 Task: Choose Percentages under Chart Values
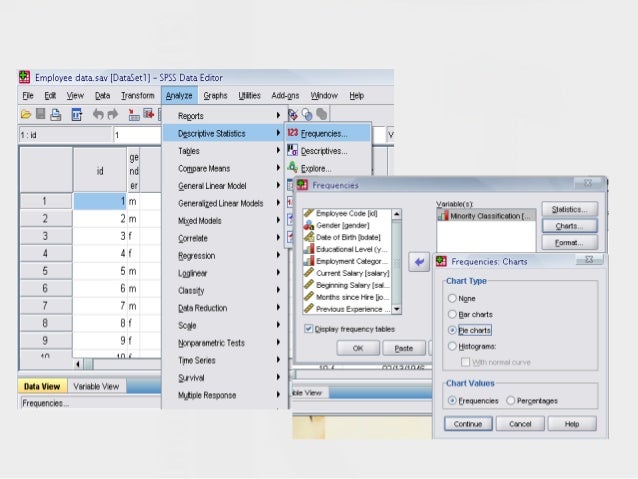tap(511, 400)
